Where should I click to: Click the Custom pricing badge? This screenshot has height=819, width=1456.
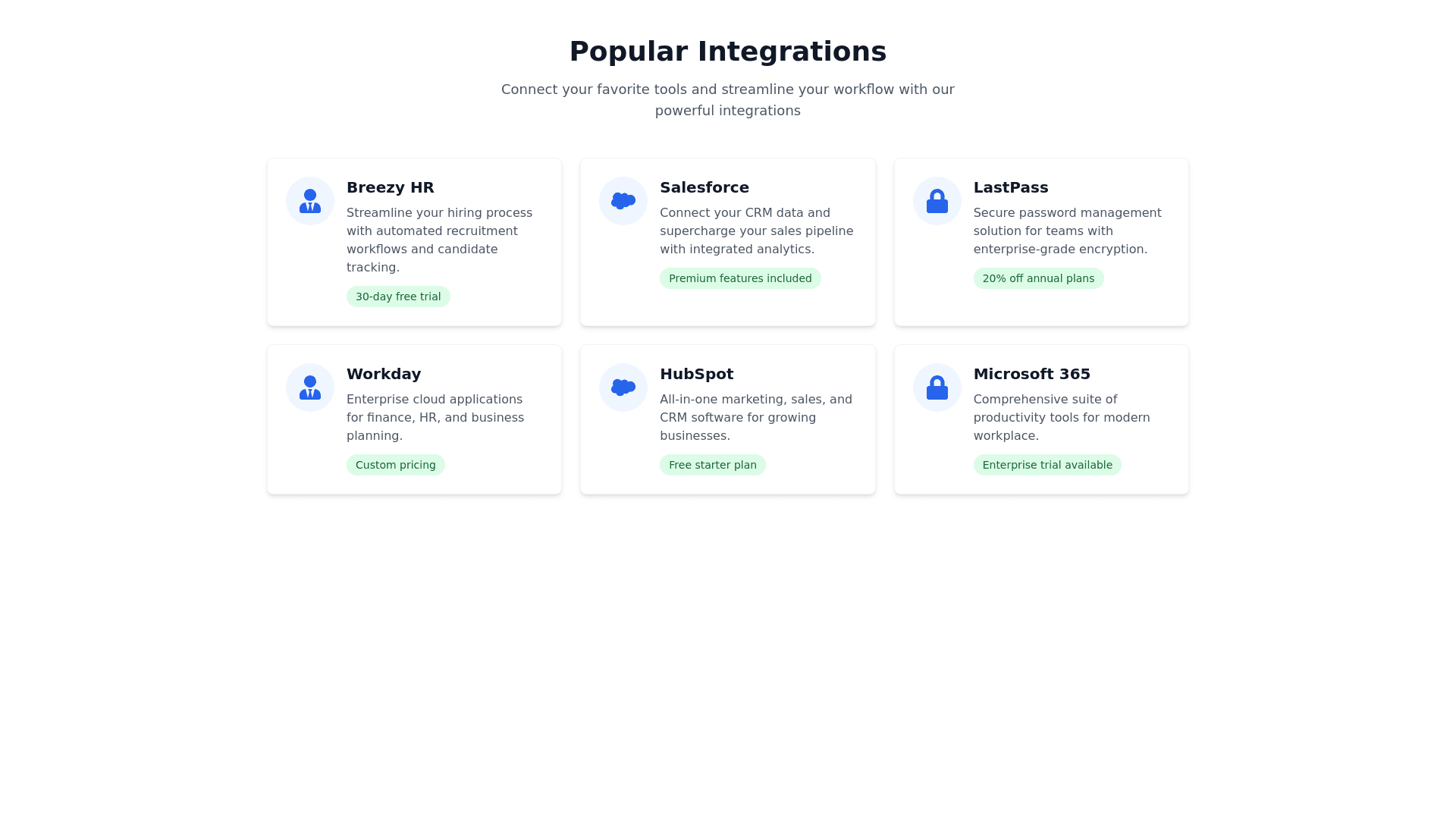coord(395,465)
